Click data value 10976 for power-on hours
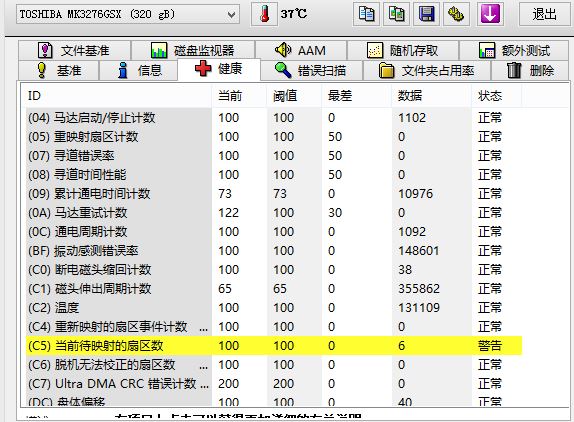This screenshot has width=574, height=422. (x=415, y=194)
